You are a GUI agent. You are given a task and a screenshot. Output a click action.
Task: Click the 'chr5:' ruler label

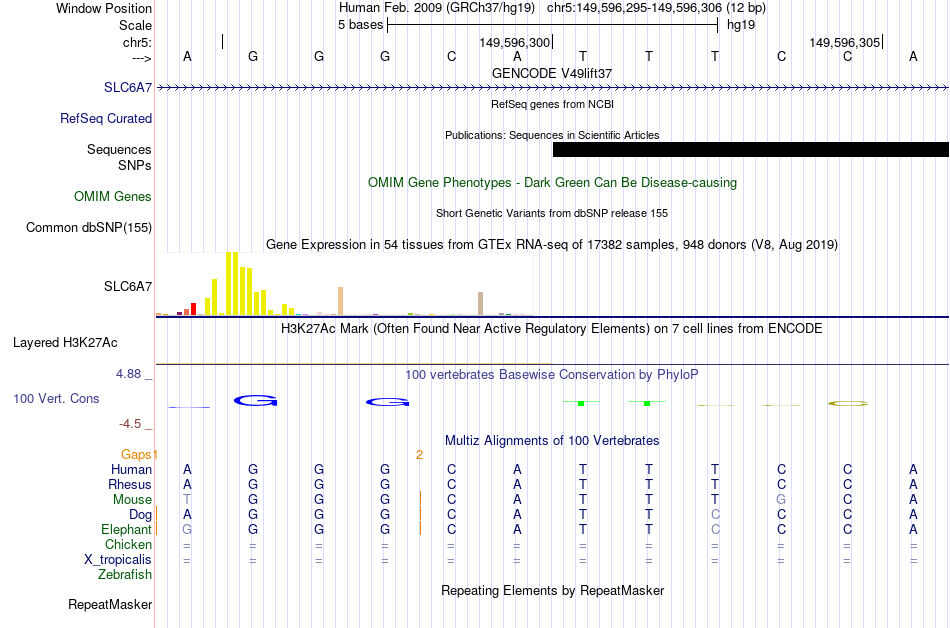pos(138,42)
